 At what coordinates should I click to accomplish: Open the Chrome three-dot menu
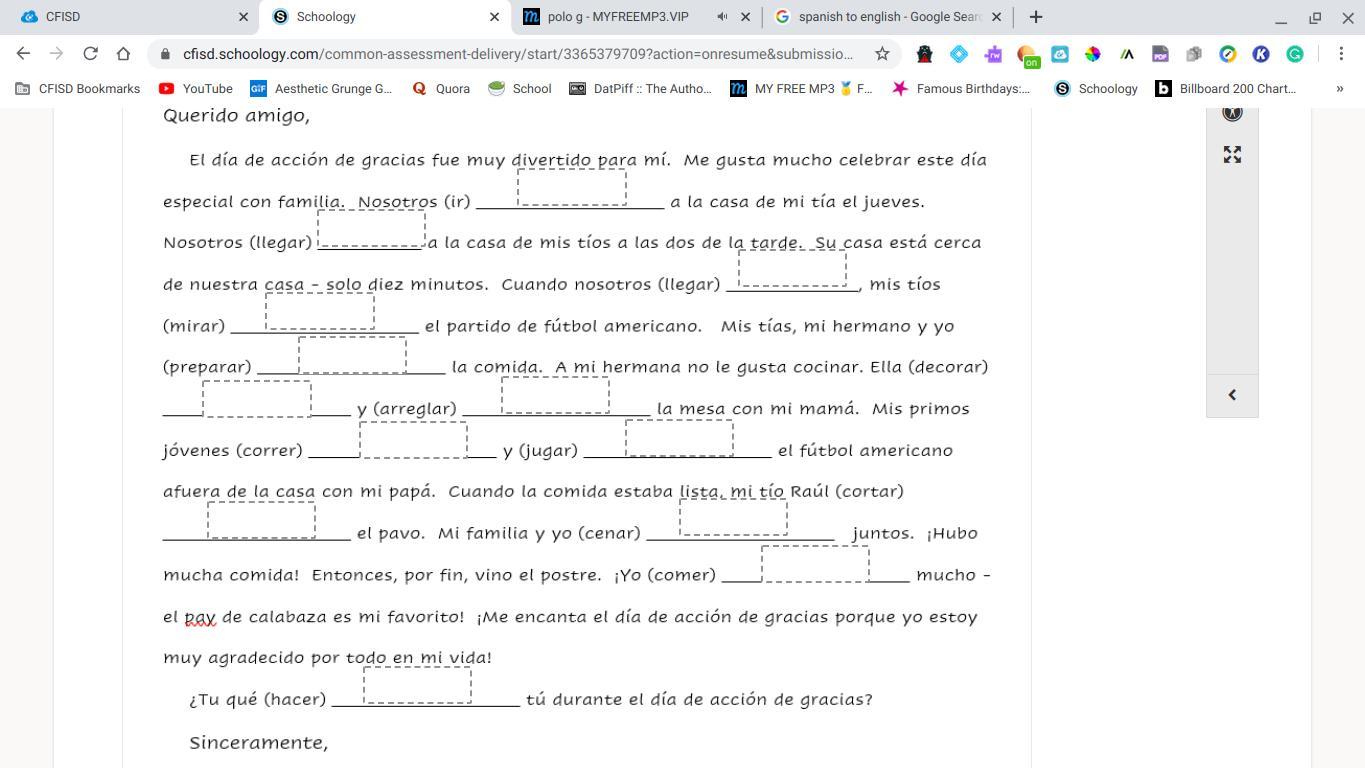[1341, 54]
